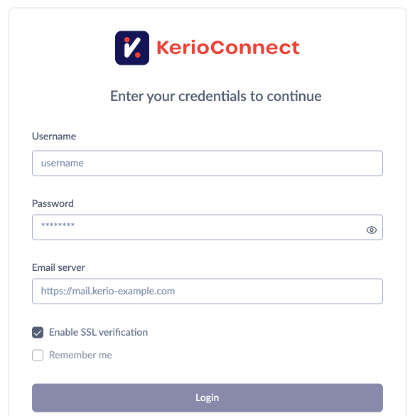Click the red KerioConnect brand name
416x416 pixels.
[228, 47]
